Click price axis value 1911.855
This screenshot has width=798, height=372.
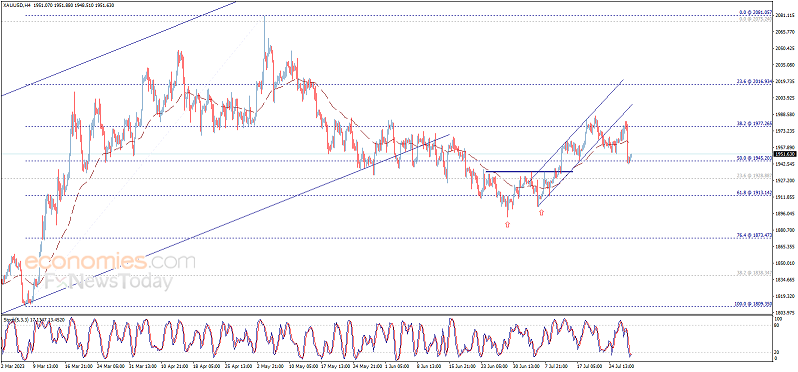(x=784, y=197)
